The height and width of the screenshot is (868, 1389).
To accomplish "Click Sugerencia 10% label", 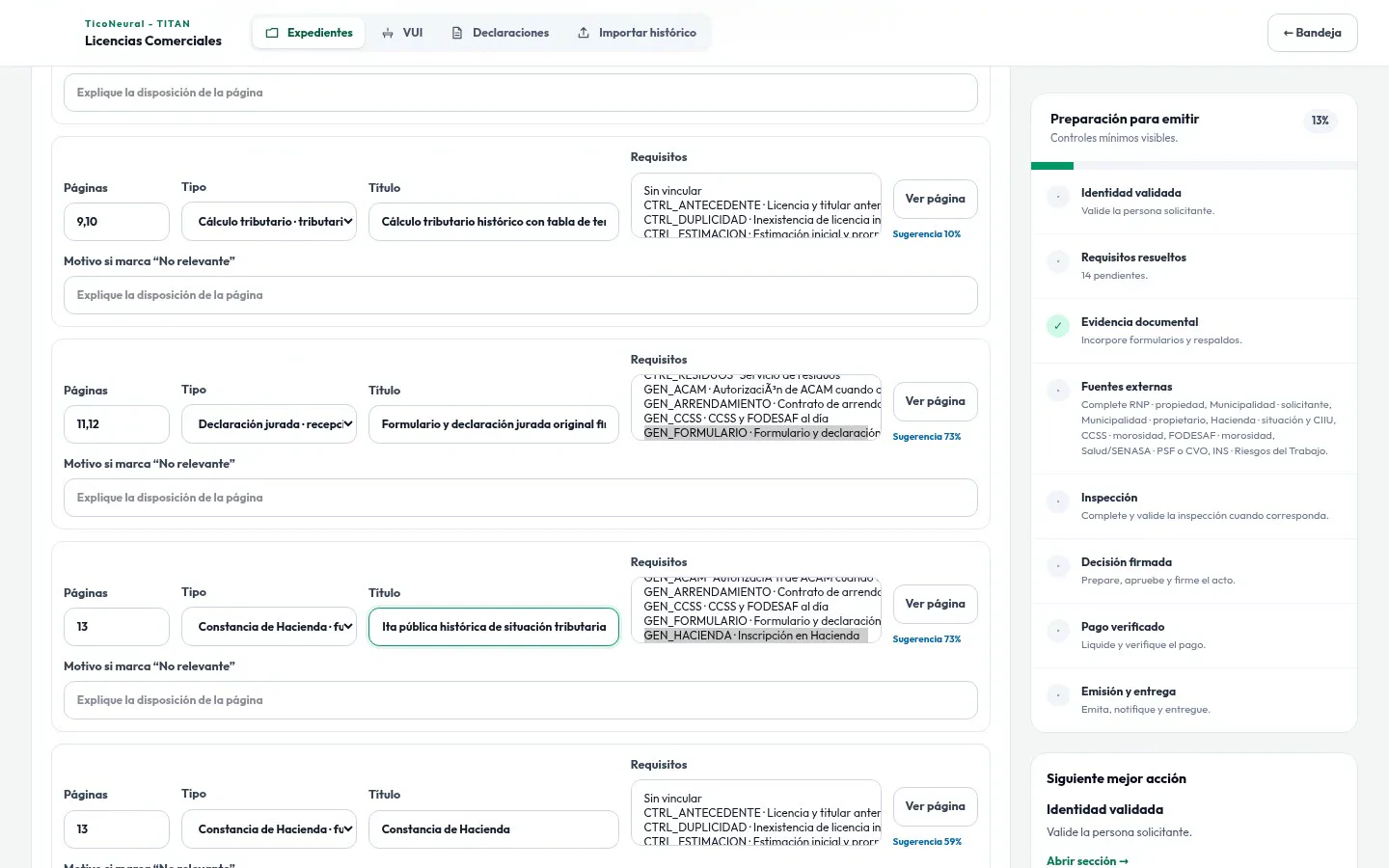I will [927, 234].
